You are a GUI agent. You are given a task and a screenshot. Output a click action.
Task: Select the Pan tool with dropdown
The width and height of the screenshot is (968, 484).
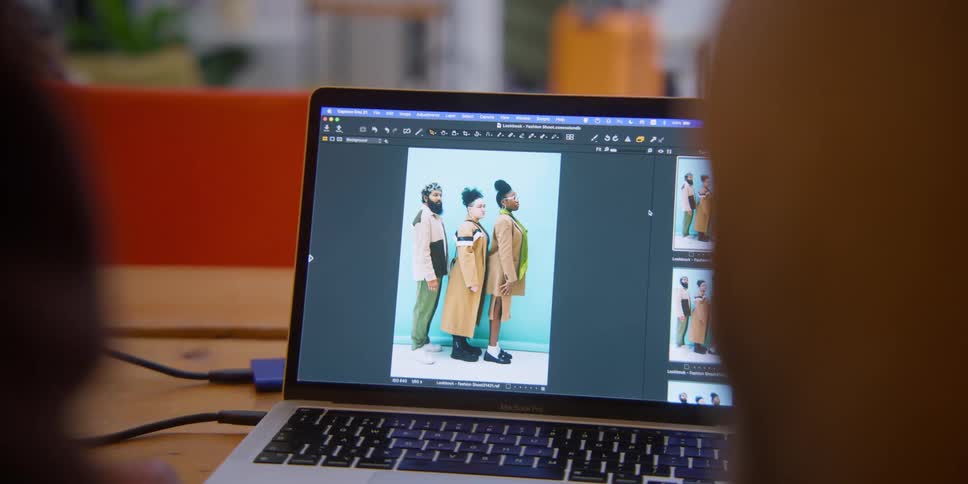(443, 133)
